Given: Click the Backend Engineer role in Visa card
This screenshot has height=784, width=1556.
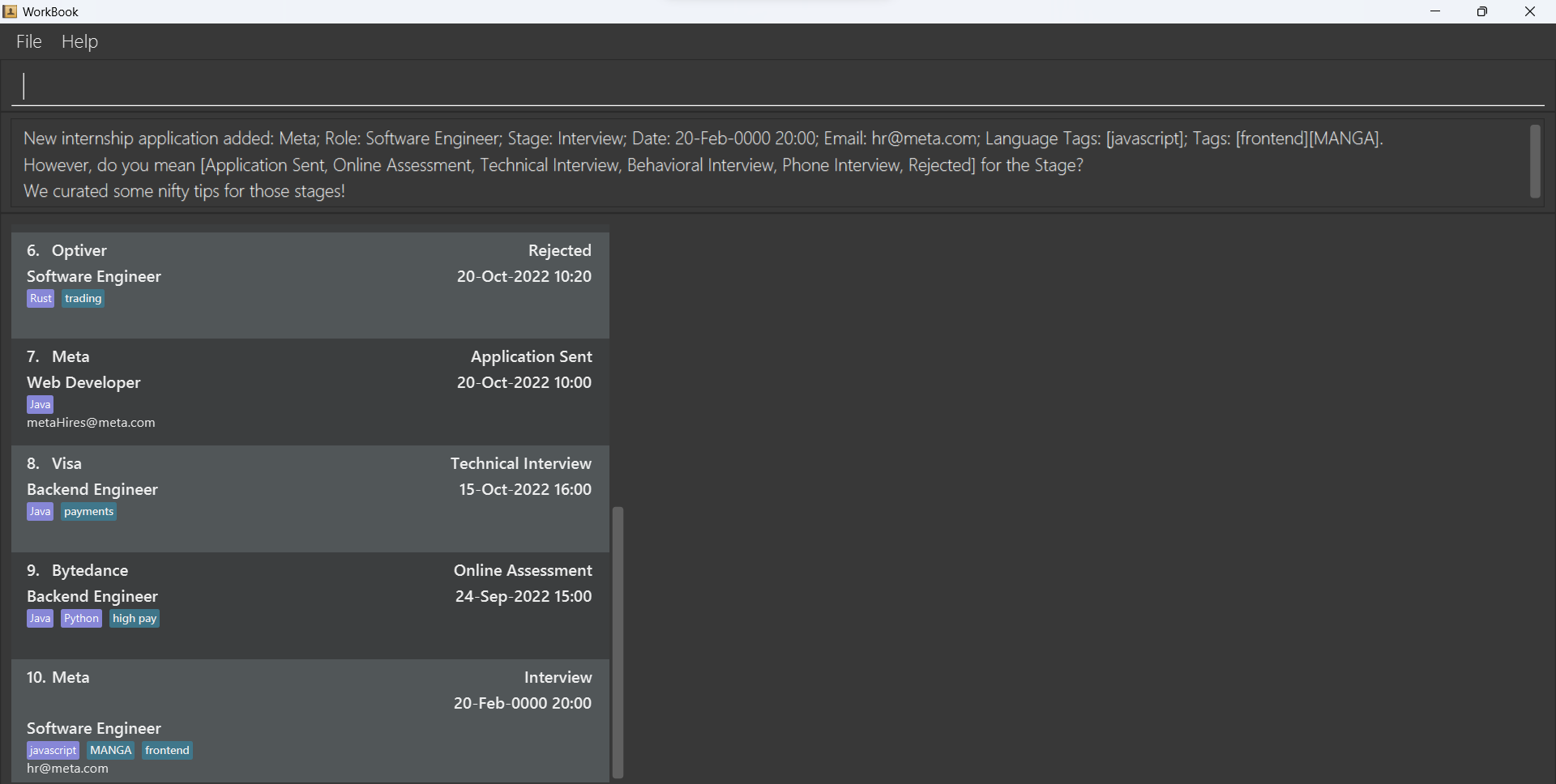Looking at the screenshot, I should point(92,489).
